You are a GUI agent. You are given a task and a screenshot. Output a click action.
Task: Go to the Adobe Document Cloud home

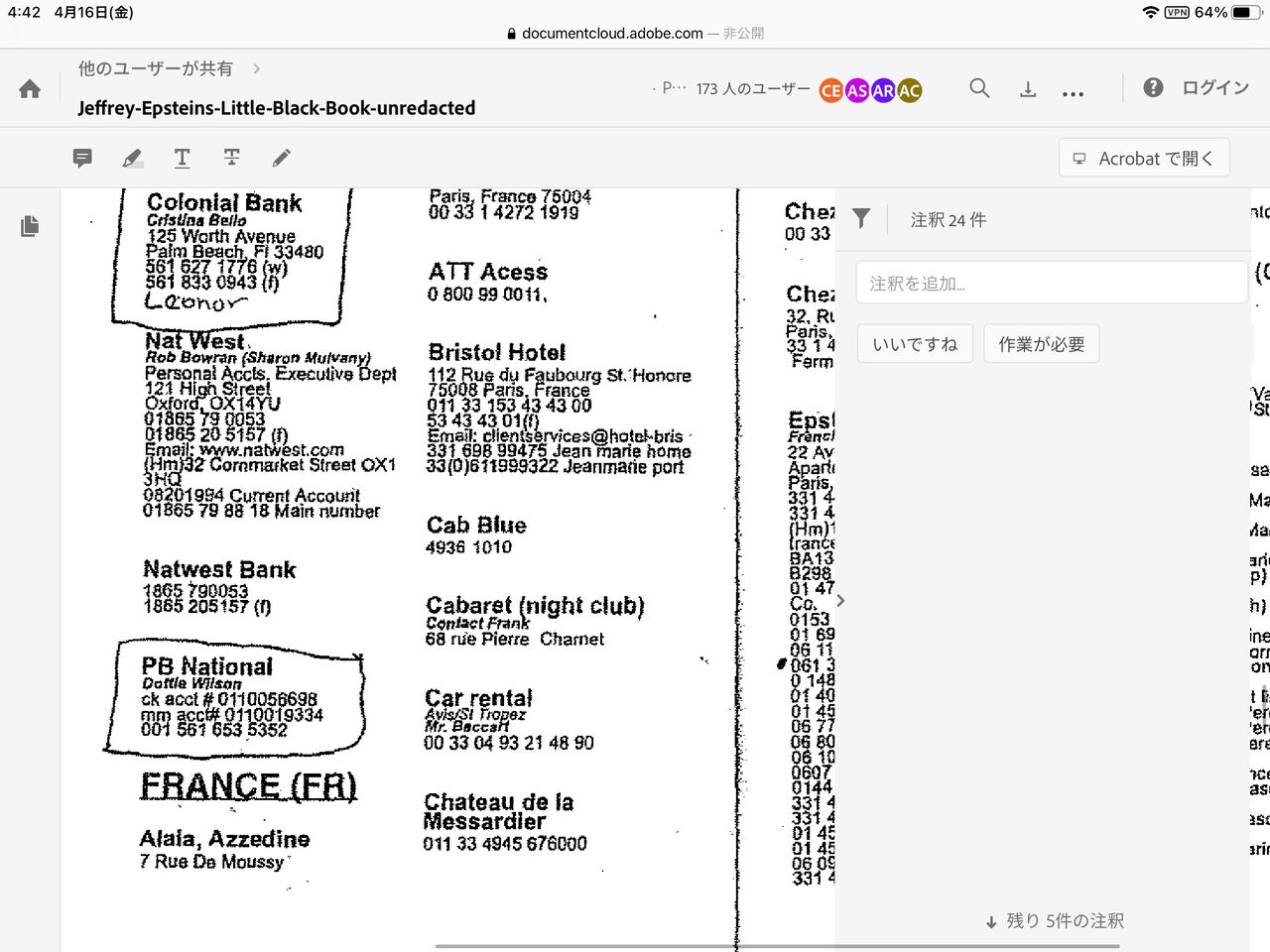click(x=30, y=89)
